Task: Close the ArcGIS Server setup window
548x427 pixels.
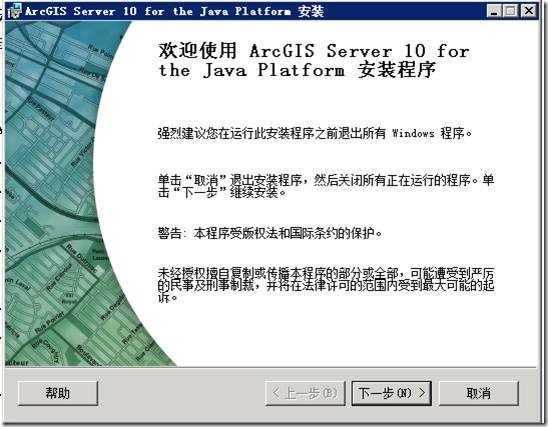Action: (528, 11)
